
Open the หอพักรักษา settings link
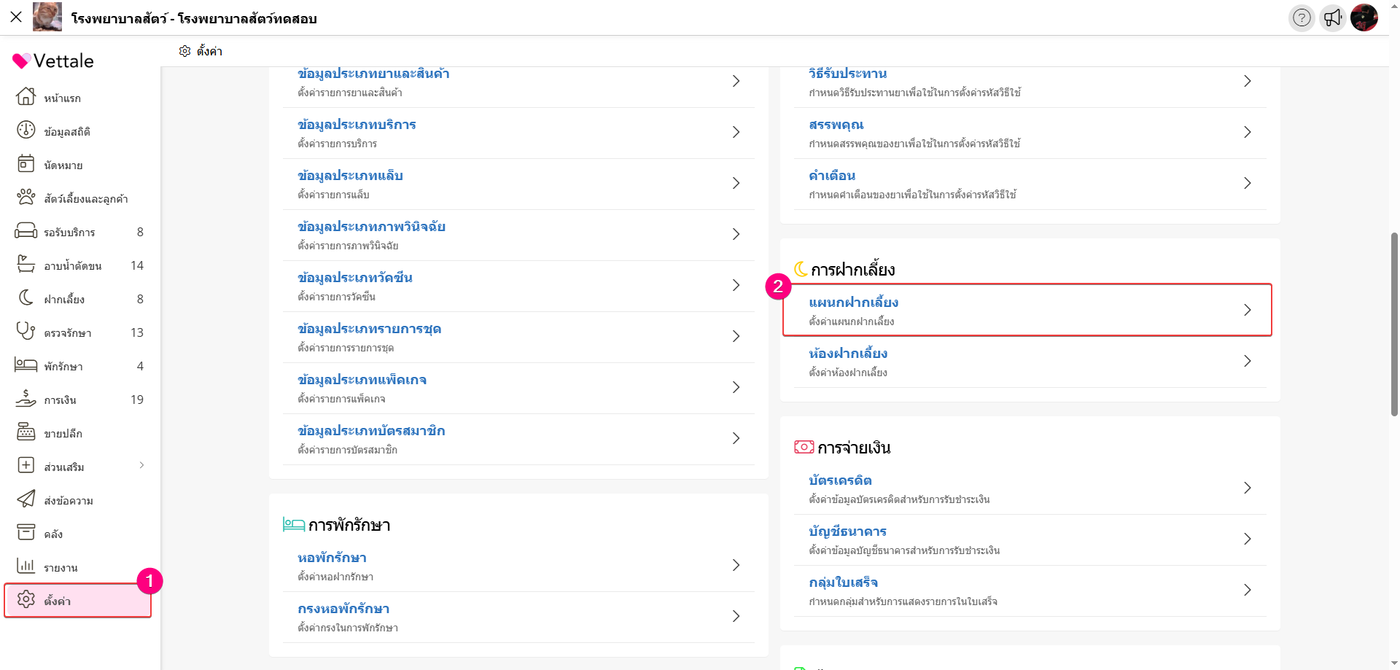[332, 558]
